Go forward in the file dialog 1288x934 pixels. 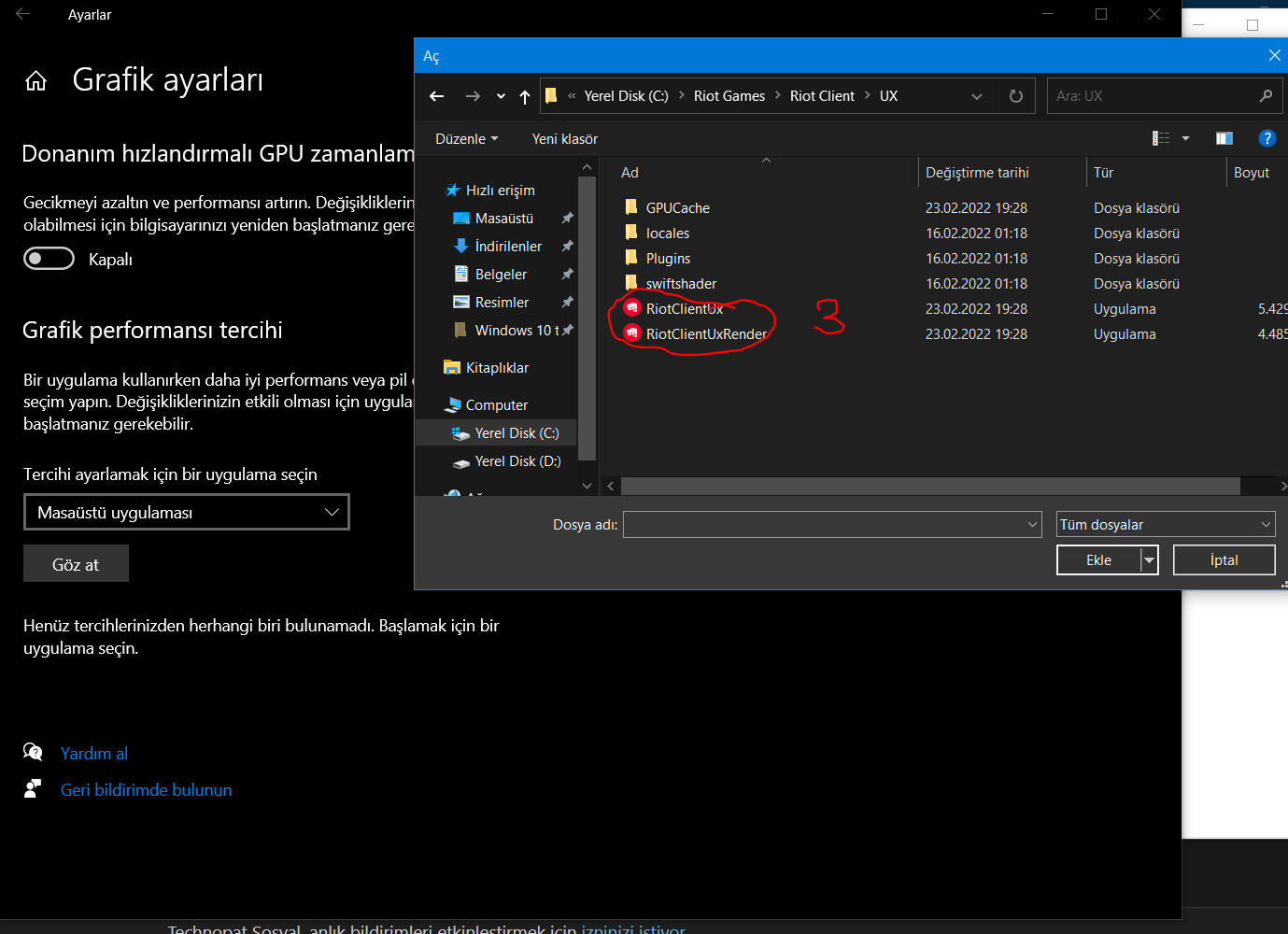click(x=473, y=96)
